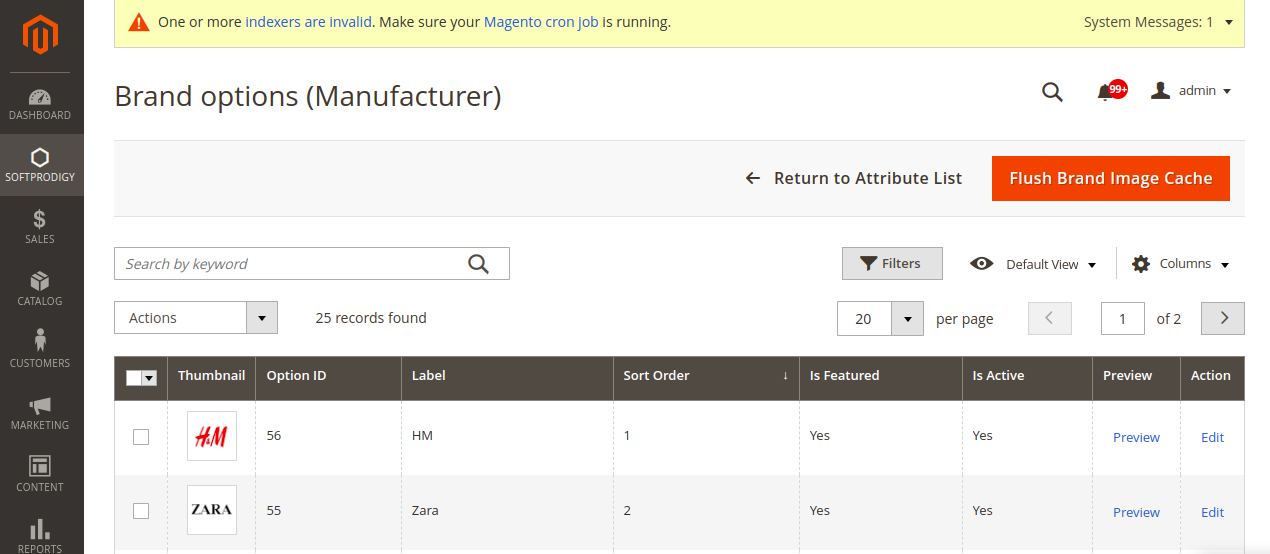Select the HM row checkbox
The image size is (1270, 554).
(141, 437)
